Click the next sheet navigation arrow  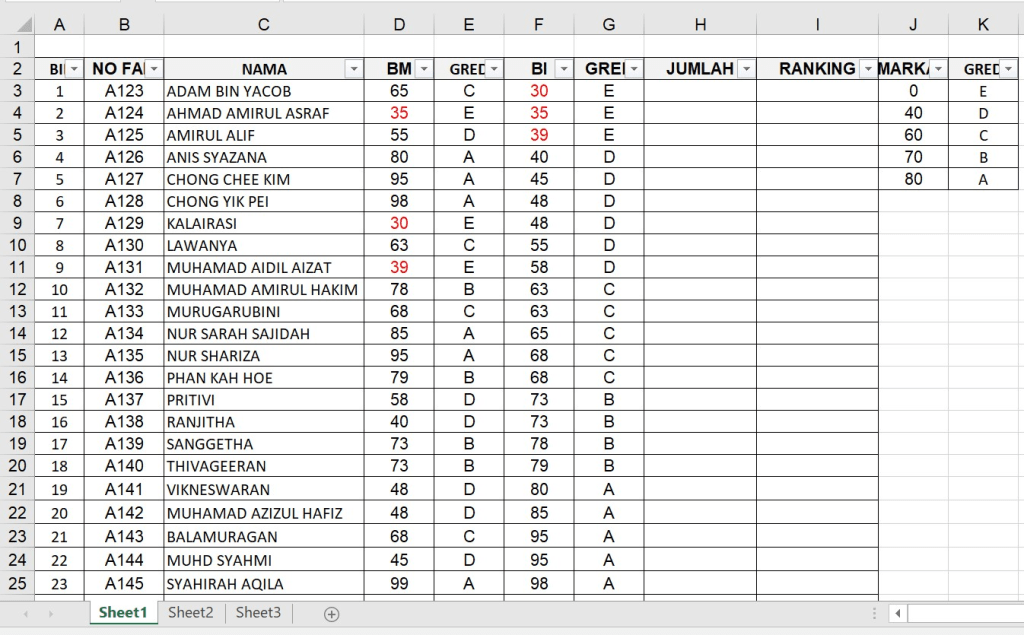coord(50,614)
